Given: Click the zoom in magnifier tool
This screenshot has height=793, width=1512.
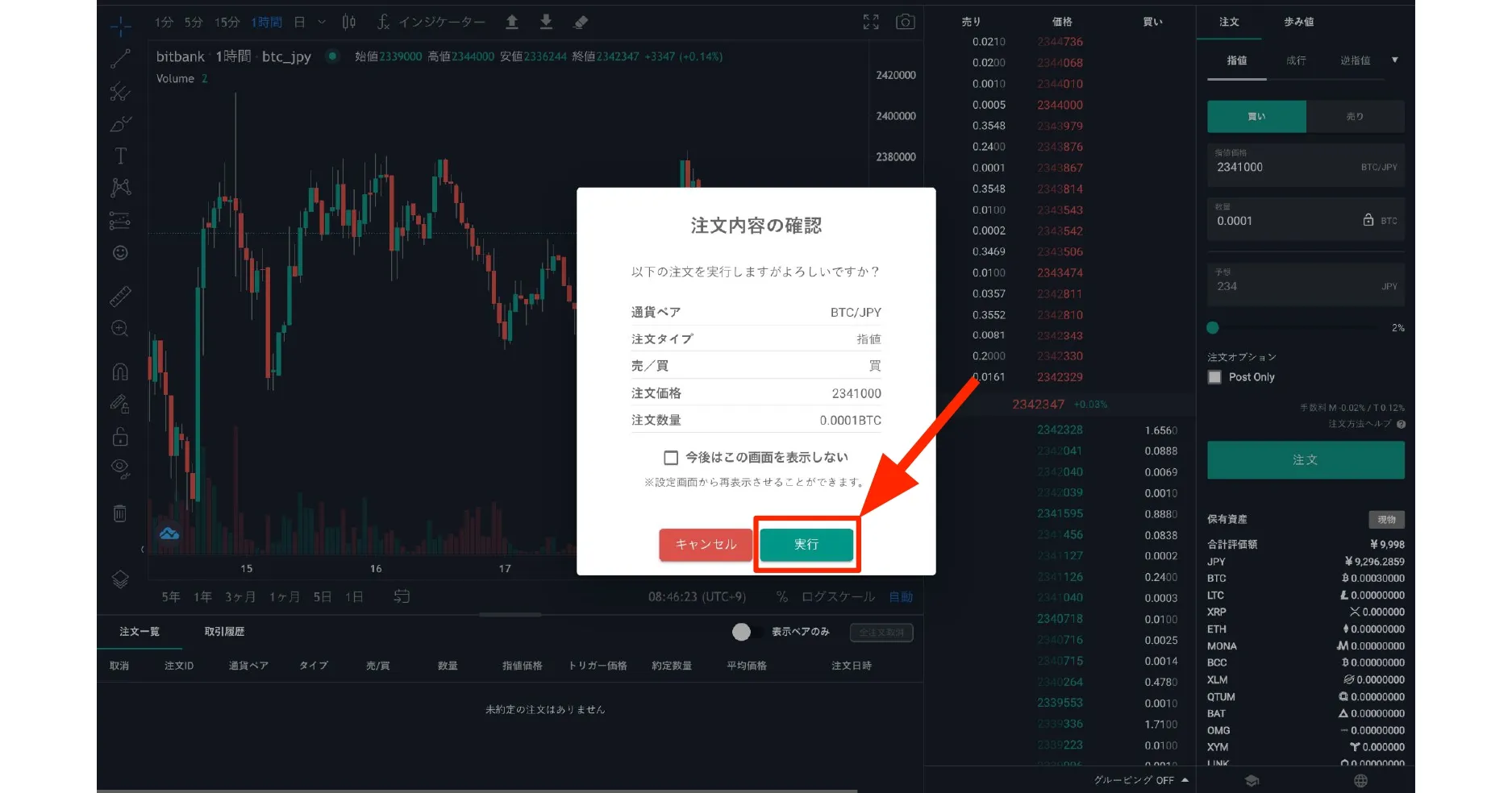Looking at the screenshot, I should point(120,329).
